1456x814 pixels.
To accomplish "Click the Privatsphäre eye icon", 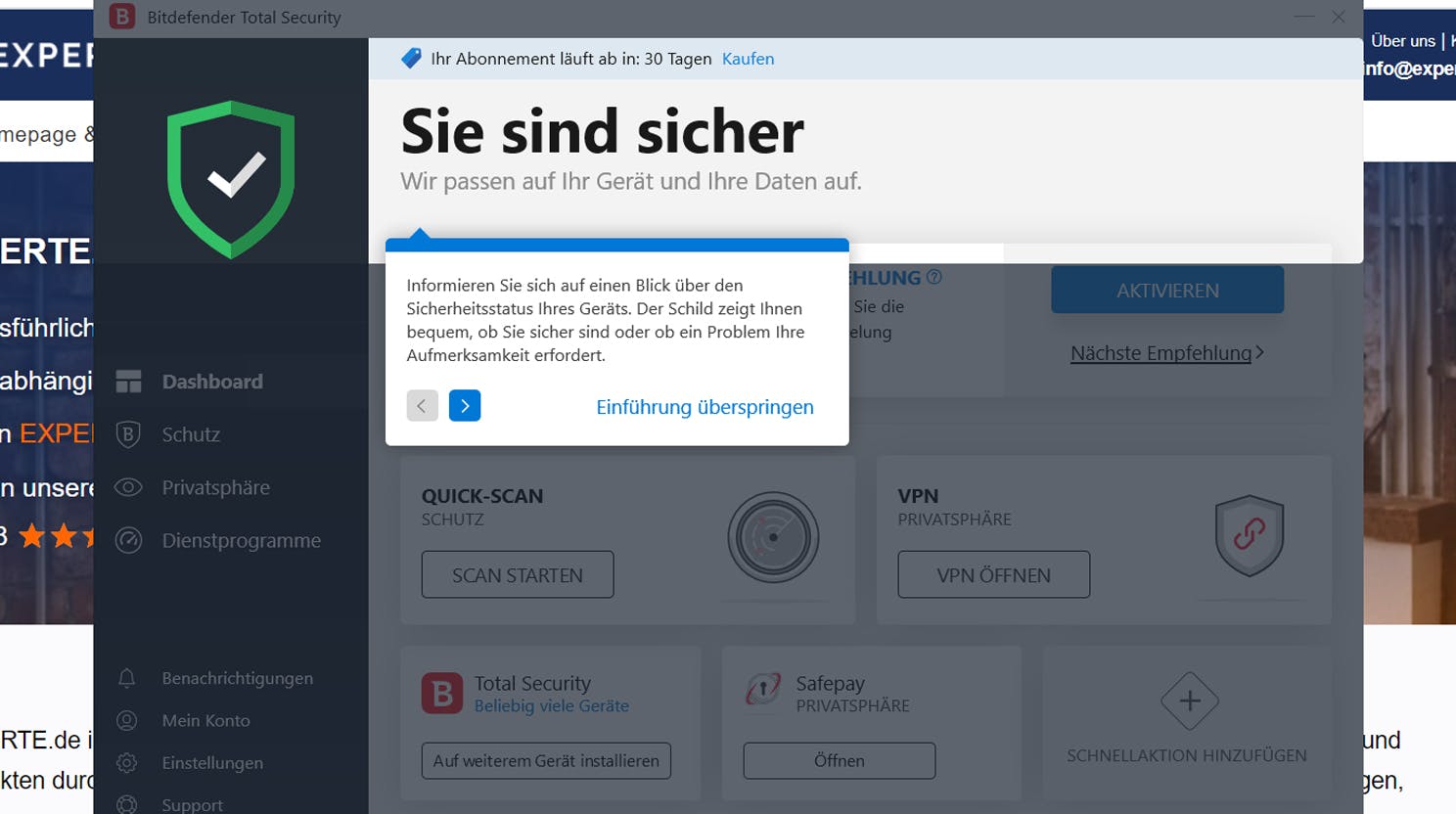I will [128, 487].
